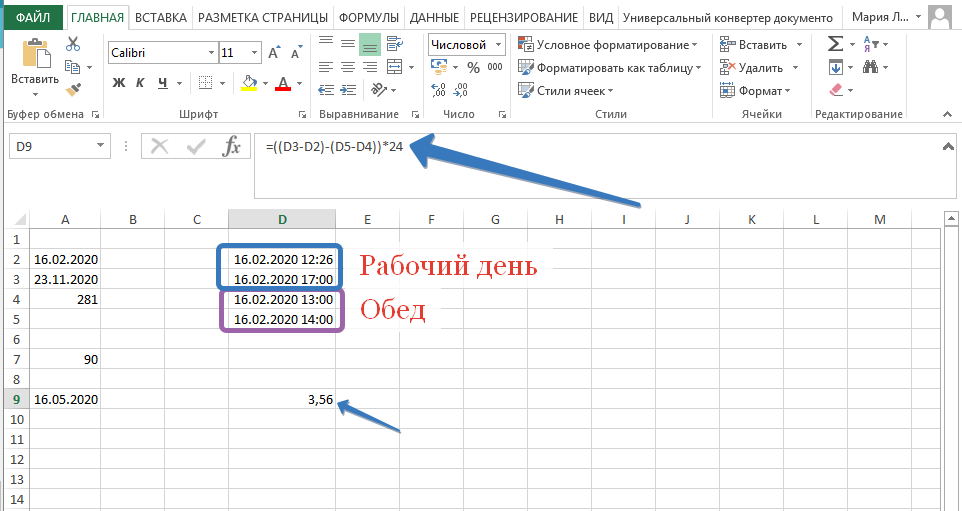Image resolution: width=962 pixels, height=511 pixels.
Task: Confirm formula entry with checkmark
Action: click(x=196, y=147)
